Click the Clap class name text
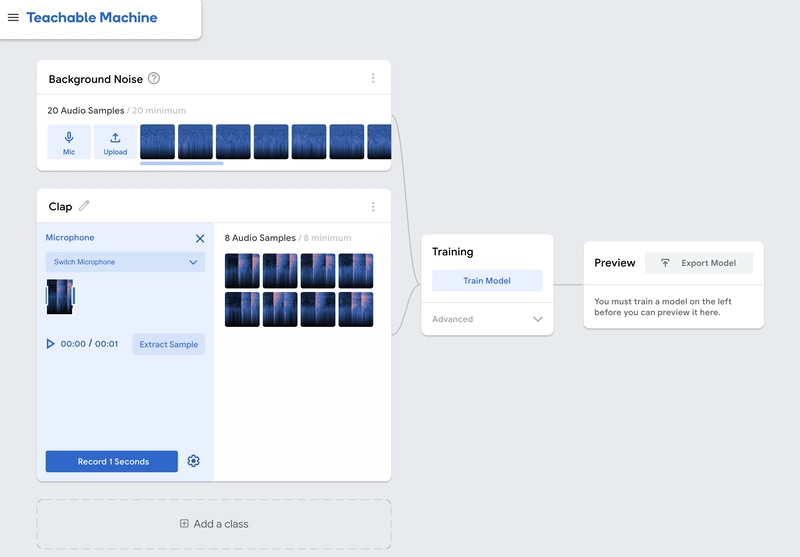This screenshot has height=557, width=800. 60,207
